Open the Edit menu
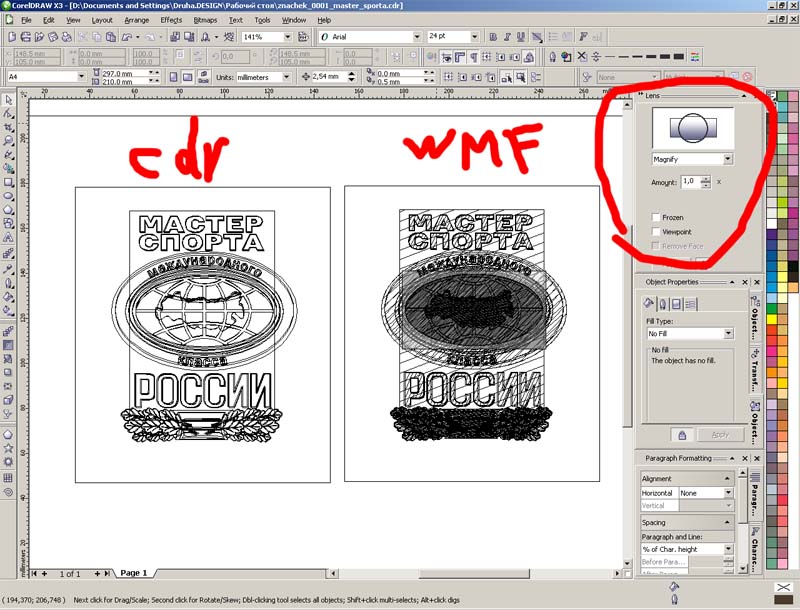The height and width of the screenshot is (610, 800). 48,20
